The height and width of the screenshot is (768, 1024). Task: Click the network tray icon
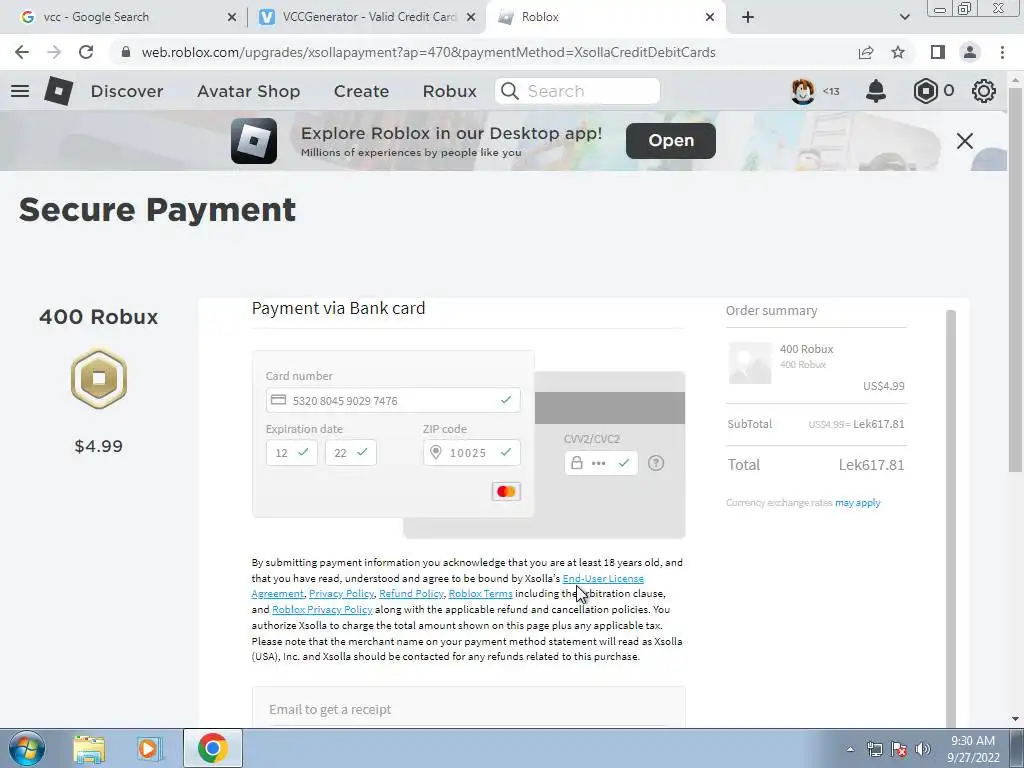pos(874,749)
